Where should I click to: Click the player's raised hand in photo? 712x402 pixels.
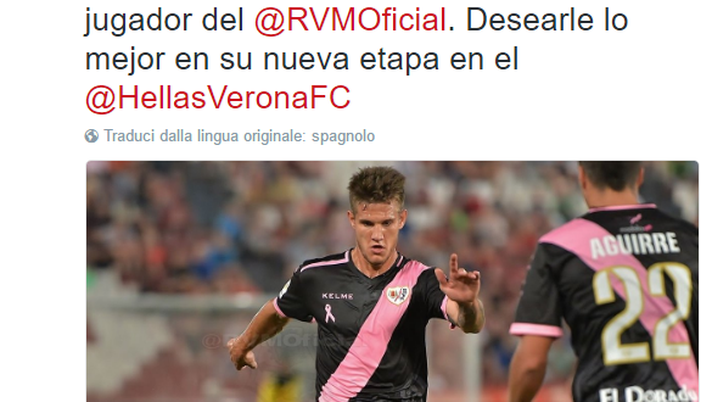click(458, 279)
